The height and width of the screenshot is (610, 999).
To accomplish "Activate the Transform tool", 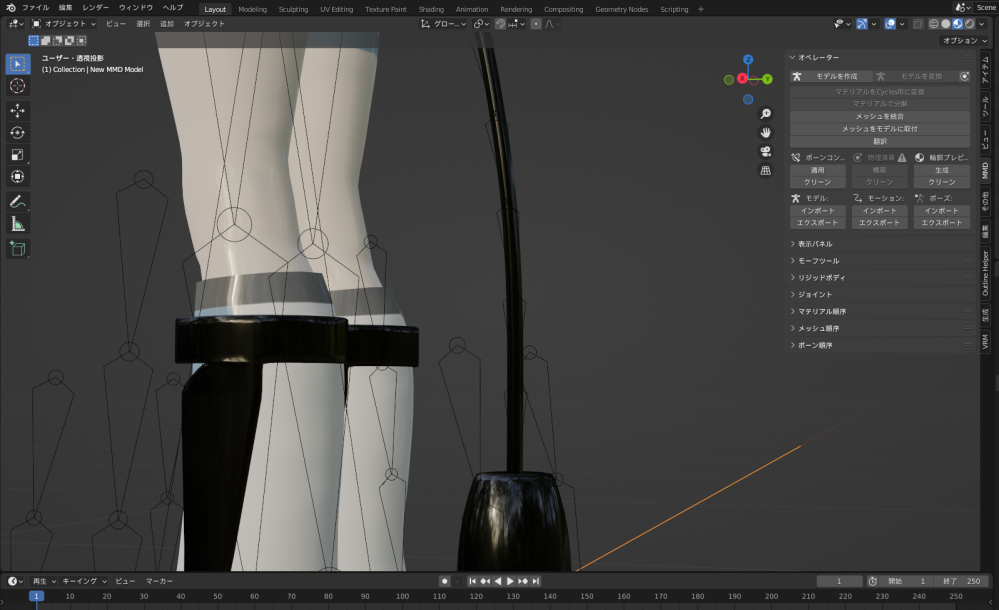I will pos(17,177).
